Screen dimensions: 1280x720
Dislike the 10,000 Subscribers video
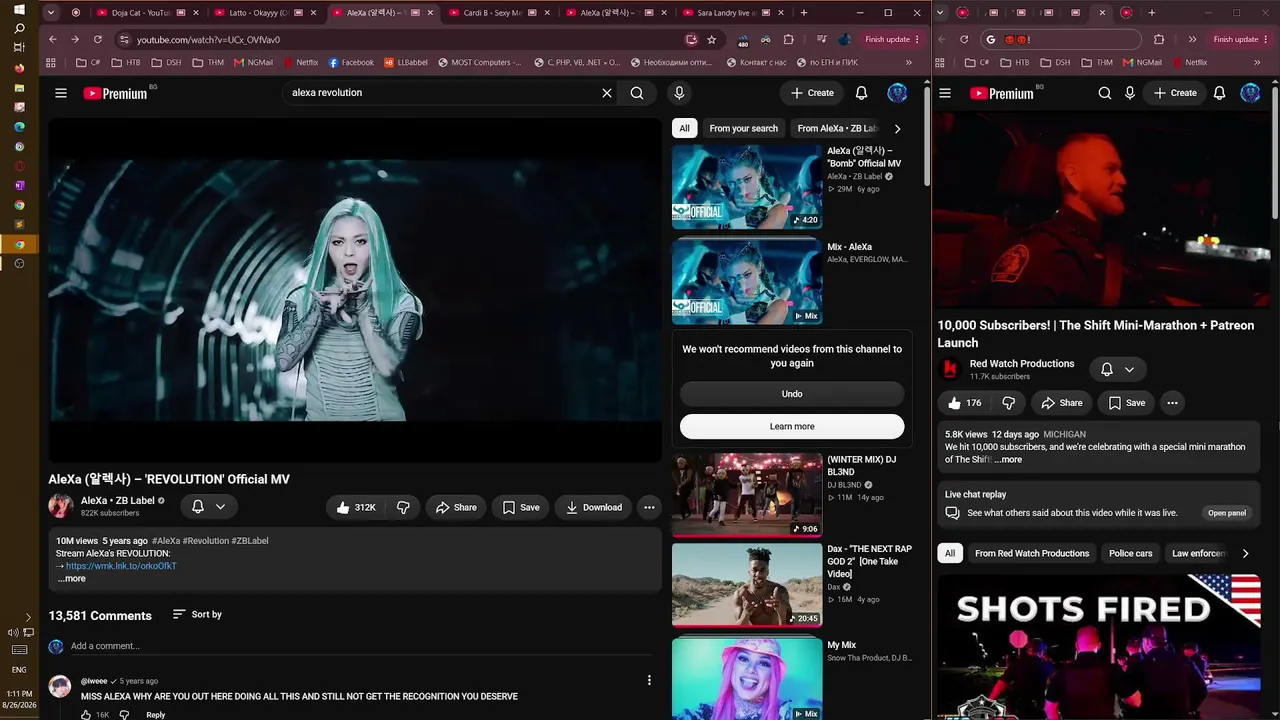click(x=1008, y=403)
